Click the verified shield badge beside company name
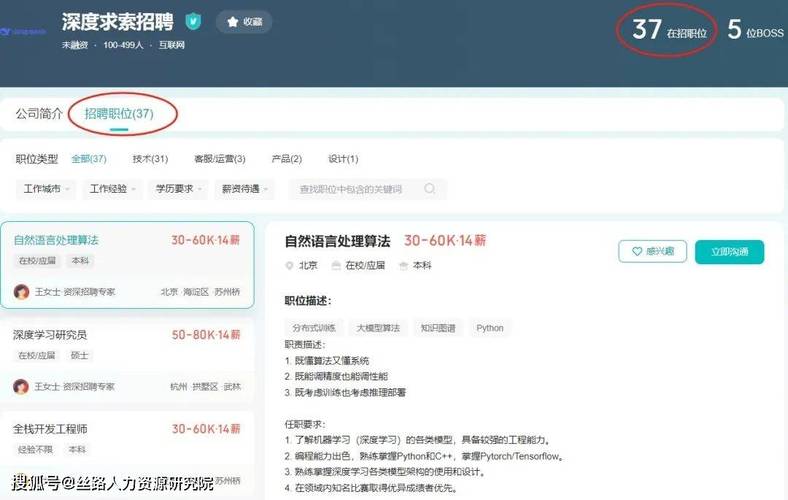The image size is (788, 500). pyautogui.click(x=193, y=22)
